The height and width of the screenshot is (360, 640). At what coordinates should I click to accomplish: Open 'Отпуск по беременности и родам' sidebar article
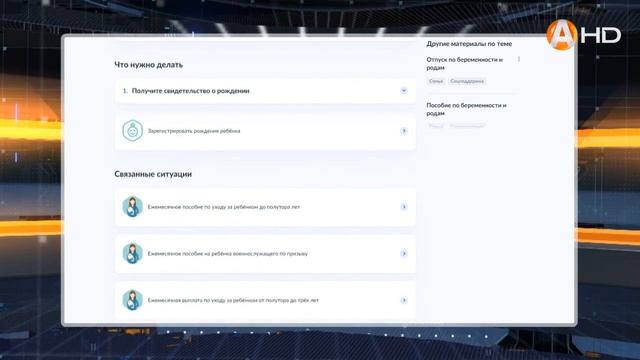[464, 64]
